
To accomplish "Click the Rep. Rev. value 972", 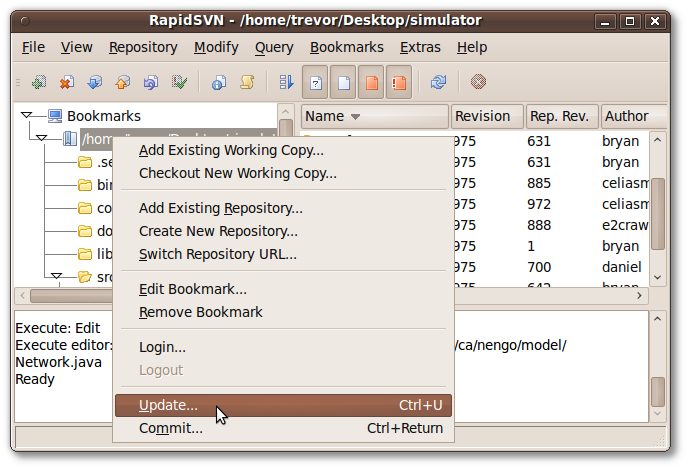I will (x=539, y=204).
